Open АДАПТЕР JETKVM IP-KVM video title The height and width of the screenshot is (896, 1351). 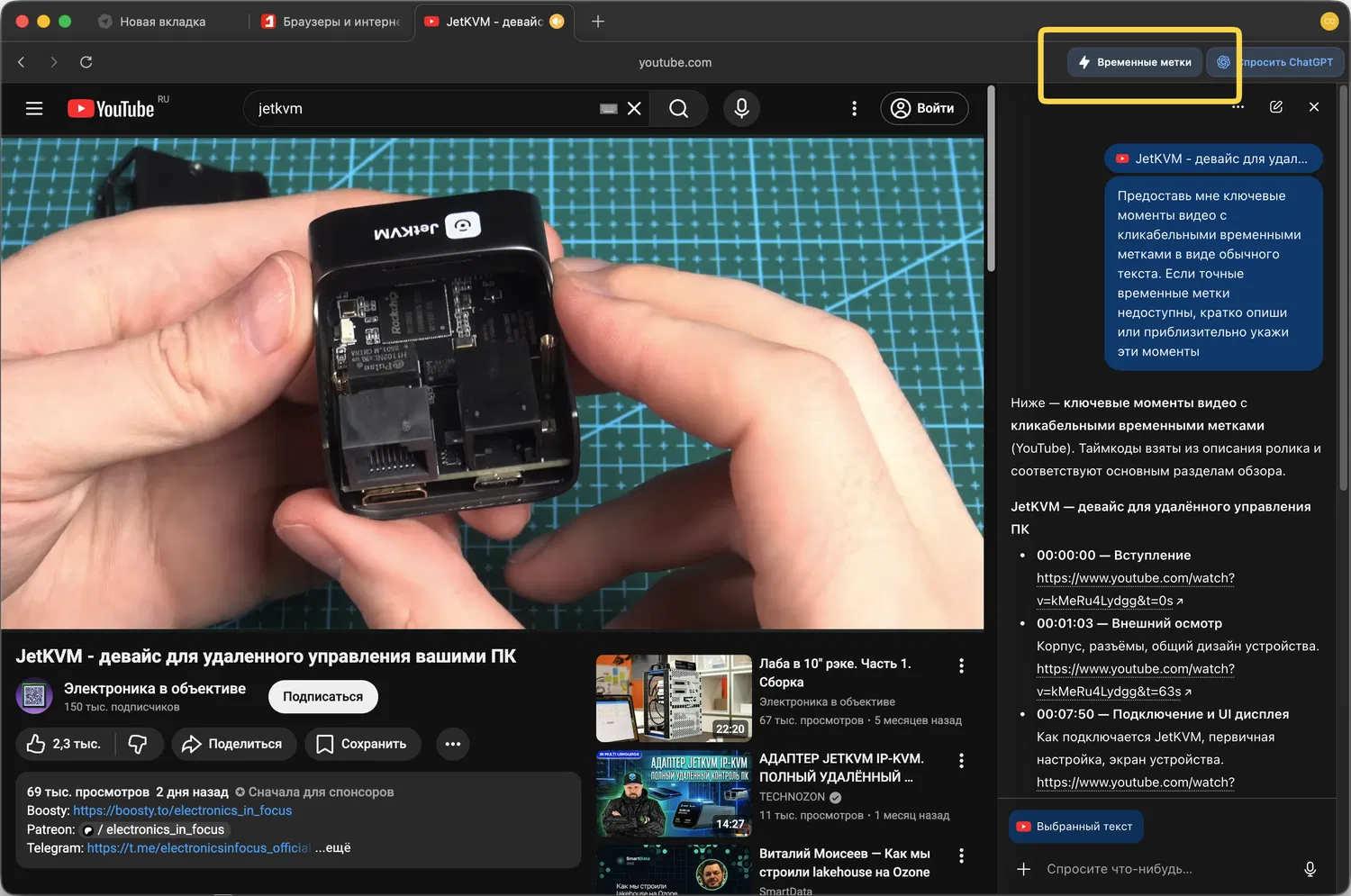[841, 767]
